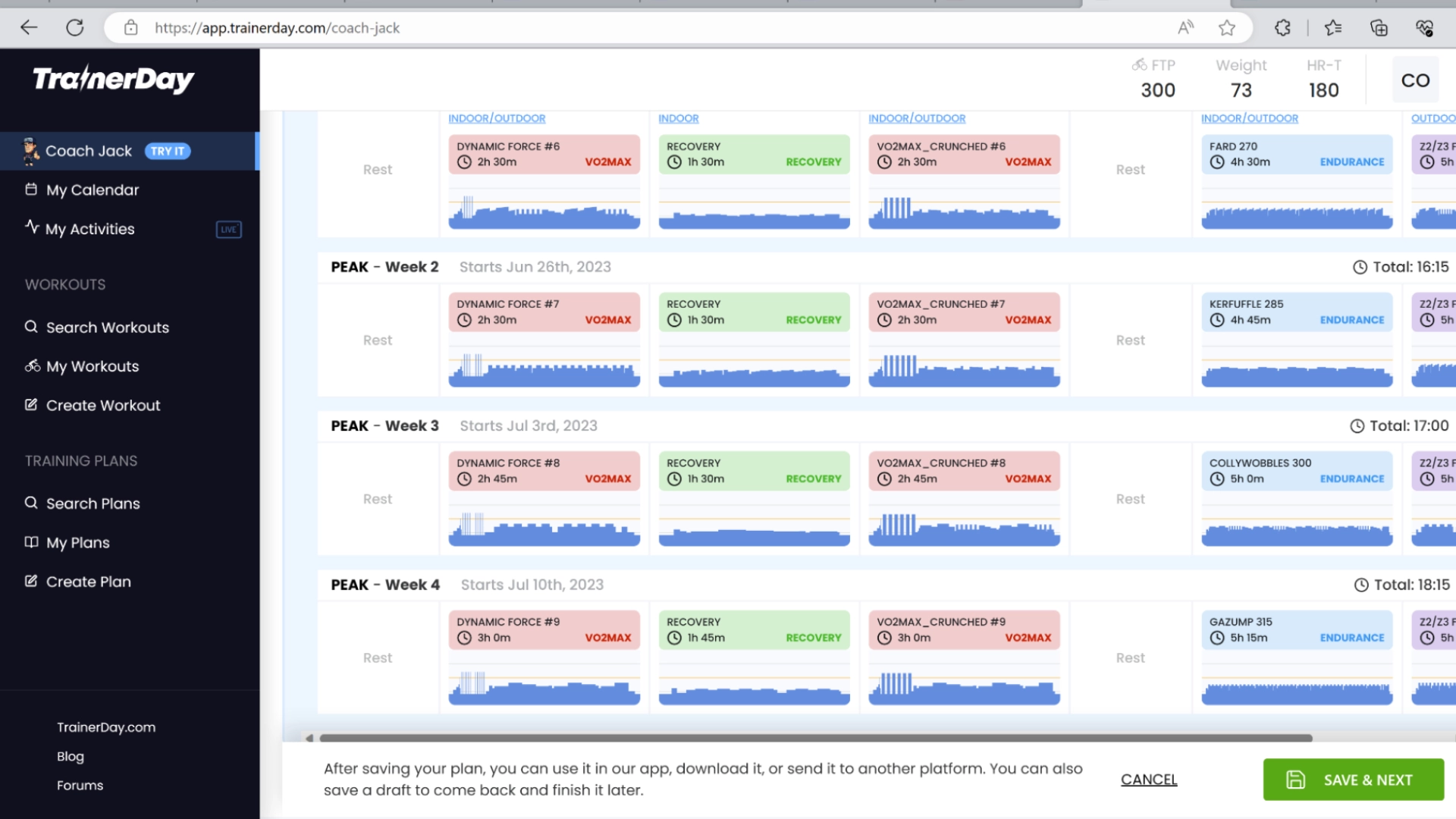Click the TrainerDay logo
Image resolution: width=1456 pixels, height=819 pixels.
click(114, 80)
